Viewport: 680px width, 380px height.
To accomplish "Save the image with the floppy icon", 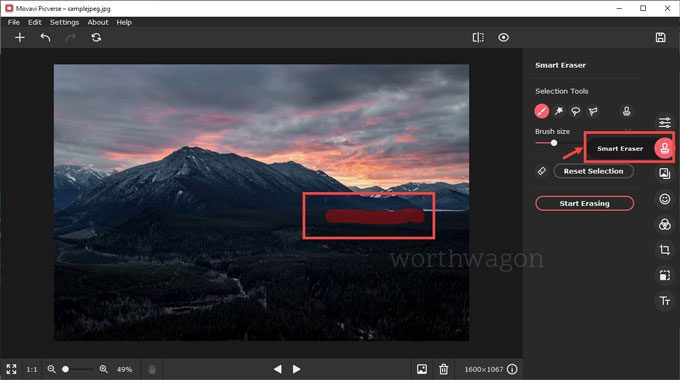I will (660, 38).
